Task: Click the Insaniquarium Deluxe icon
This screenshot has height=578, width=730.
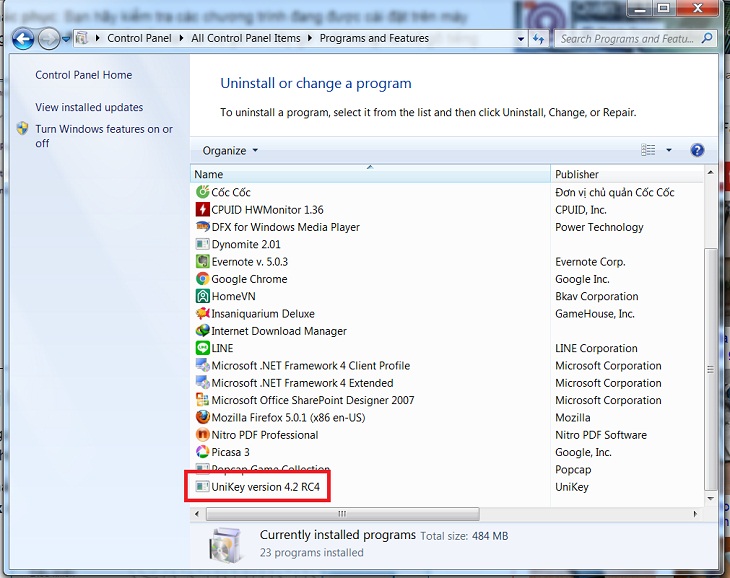Action: tap(202, 313)
